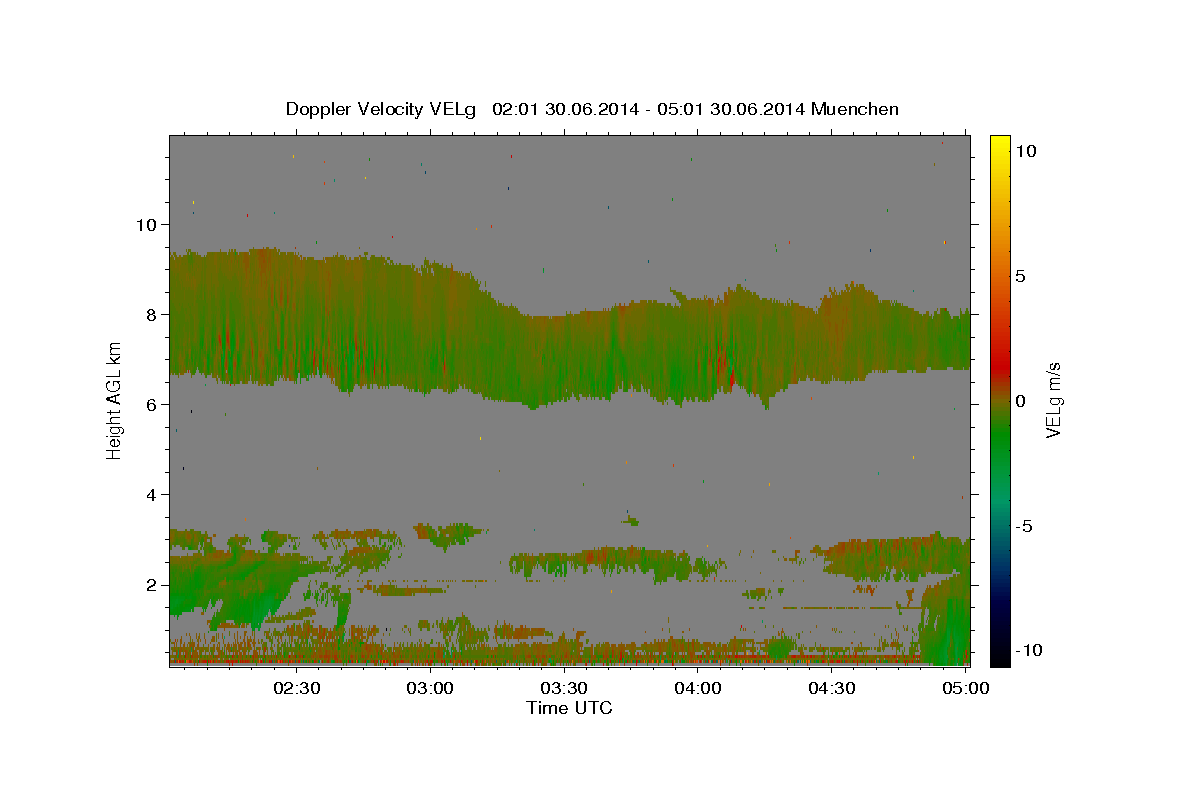Click the 04:00 time tick label
Viewport: 1200px width, 800px height.
pyautogui.click(x=697, y=688)
